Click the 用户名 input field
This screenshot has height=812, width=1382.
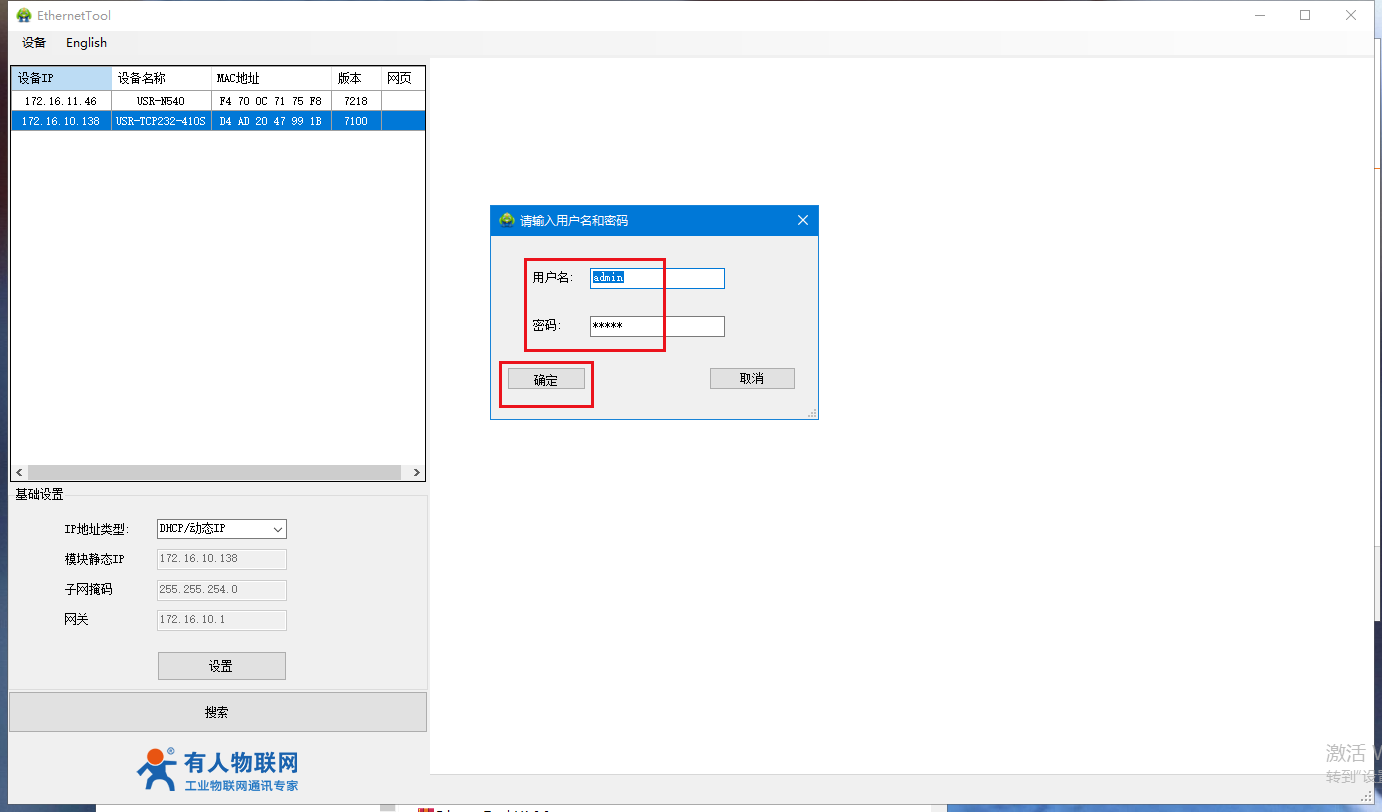coord(657,278)
